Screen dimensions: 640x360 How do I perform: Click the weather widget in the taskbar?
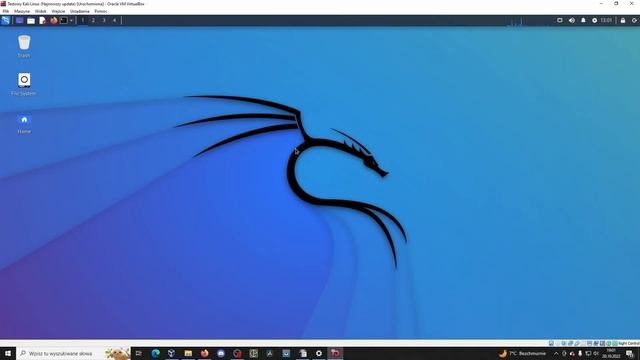[x=522, y=353]
